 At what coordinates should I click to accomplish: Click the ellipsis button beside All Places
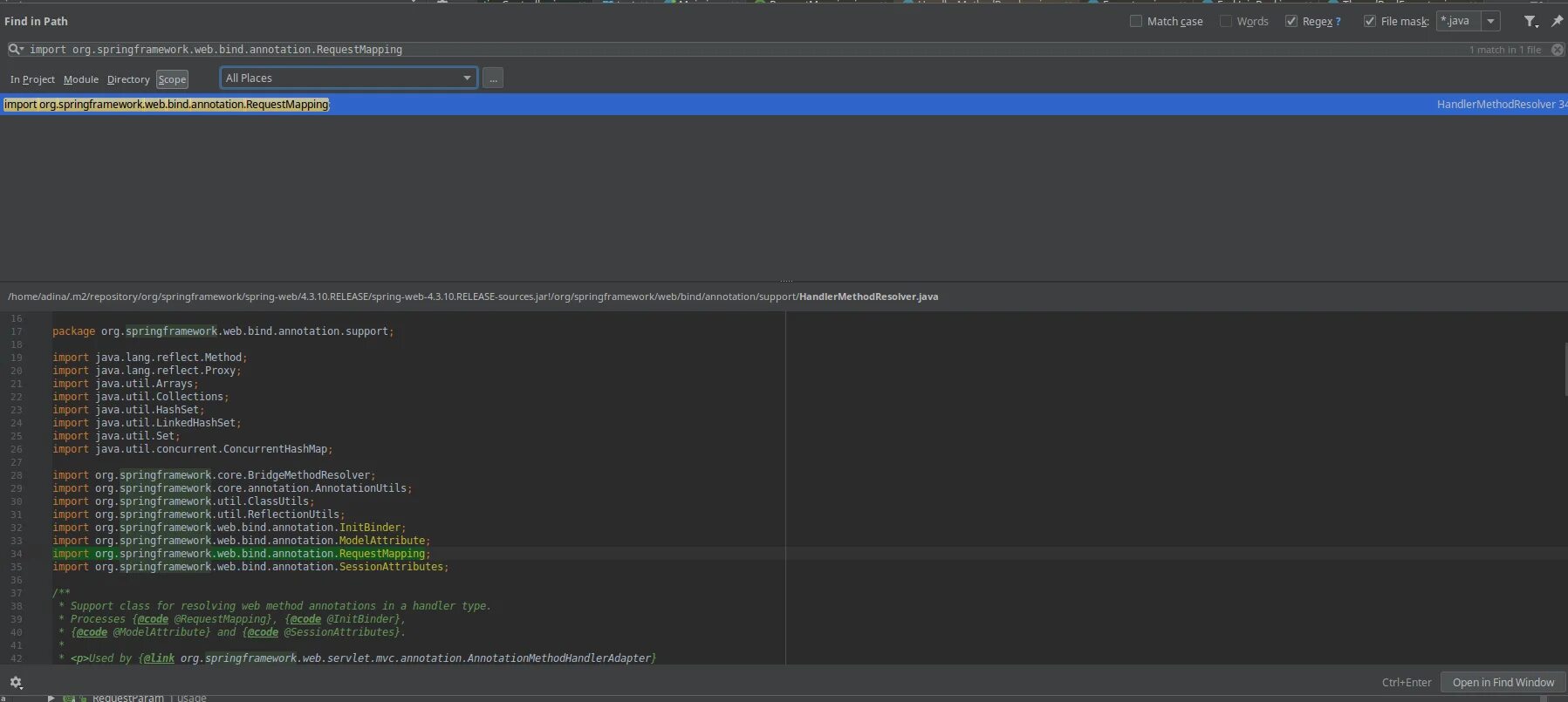click(493, 78)
